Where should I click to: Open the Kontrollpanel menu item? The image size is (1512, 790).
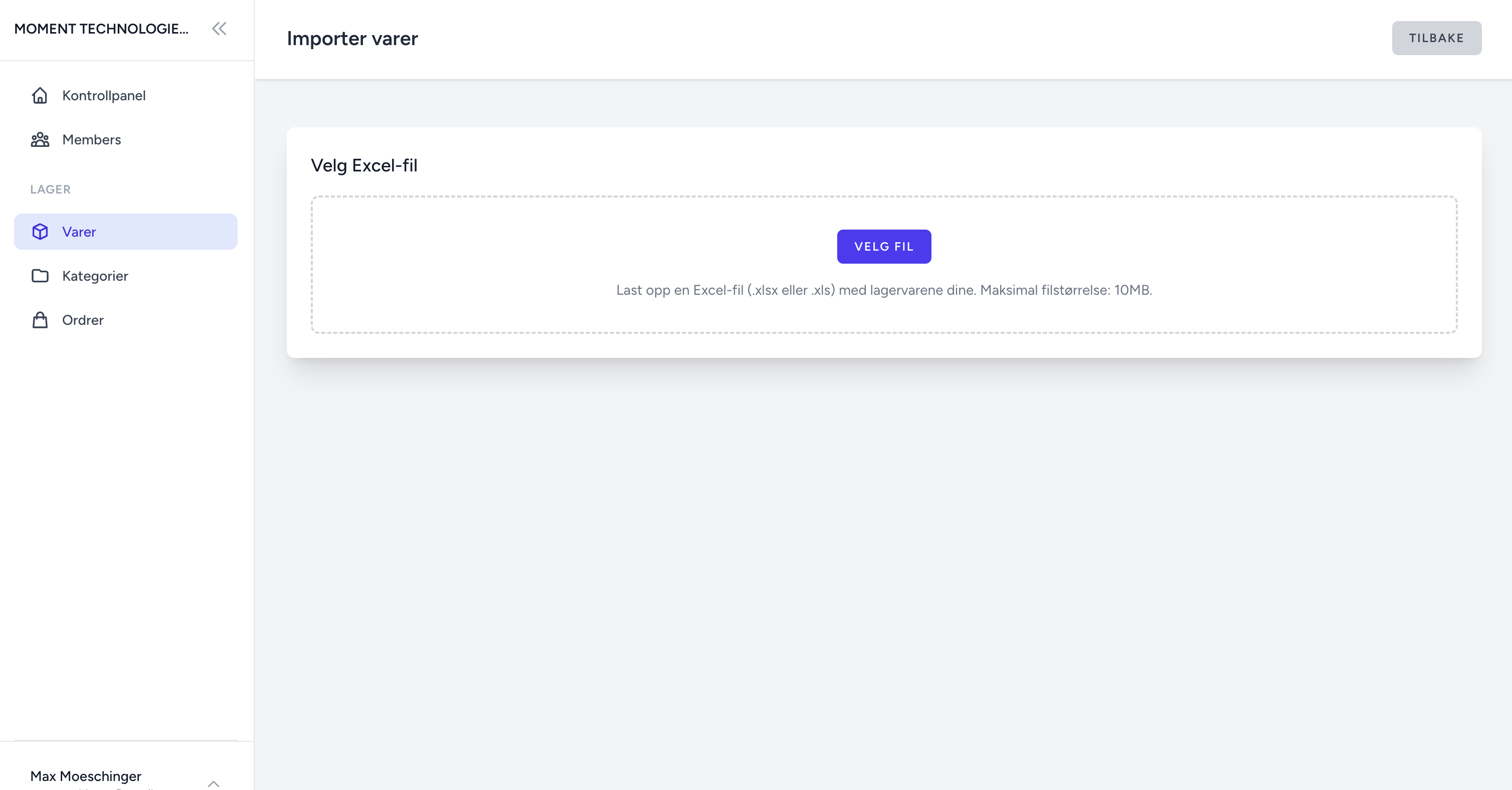coord(104,96)
